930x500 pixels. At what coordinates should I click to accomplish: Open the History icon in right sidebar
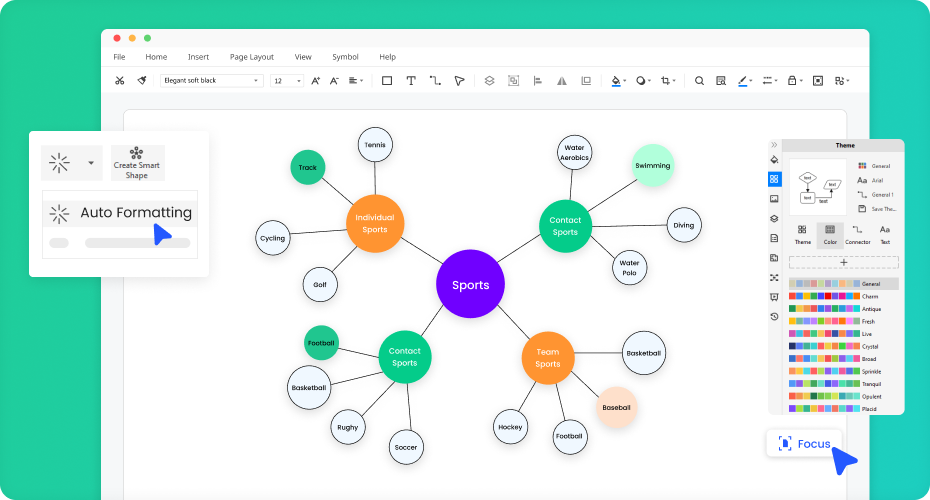774,317
